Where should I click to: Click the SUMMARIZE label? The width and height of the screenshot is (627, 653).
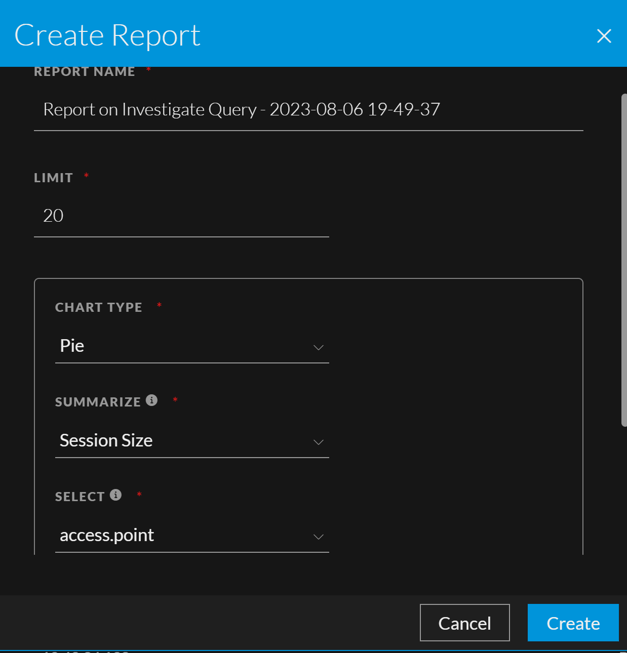coord(98,402)
